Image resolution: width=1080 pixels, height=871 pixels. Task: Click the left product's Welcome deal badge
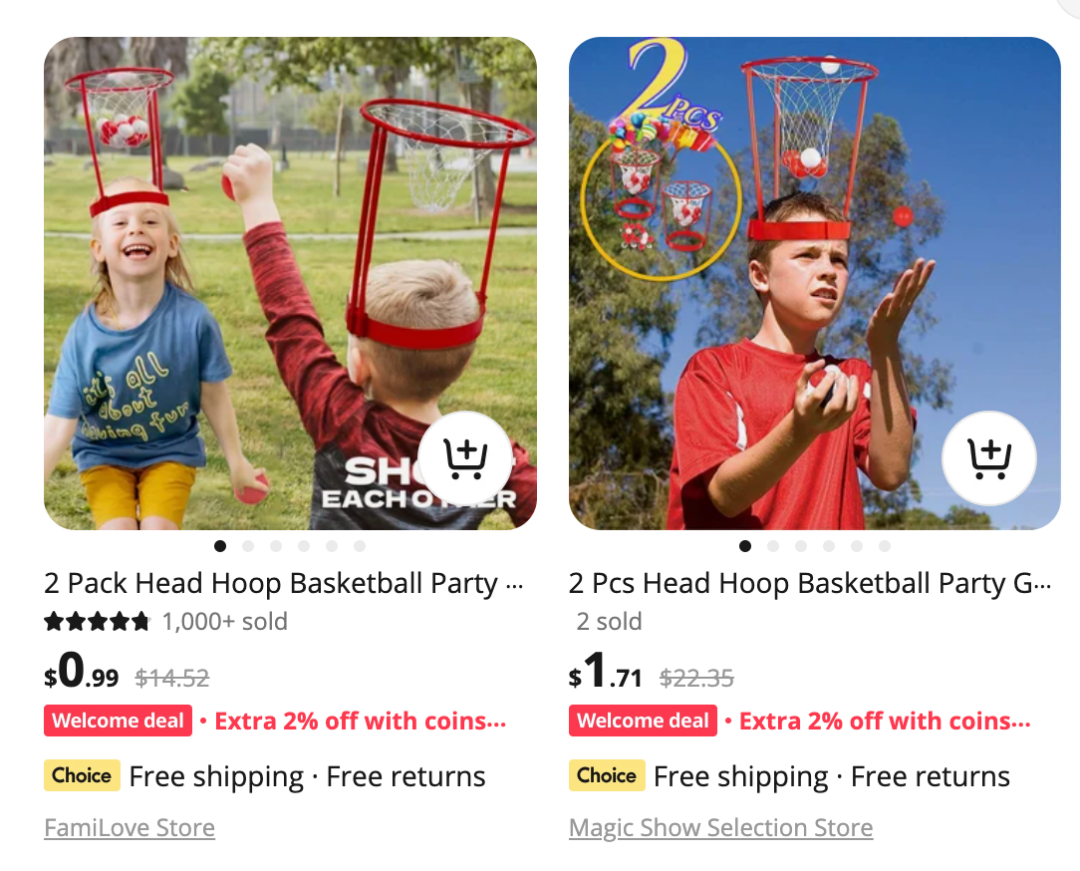click(x=118, y=720)
